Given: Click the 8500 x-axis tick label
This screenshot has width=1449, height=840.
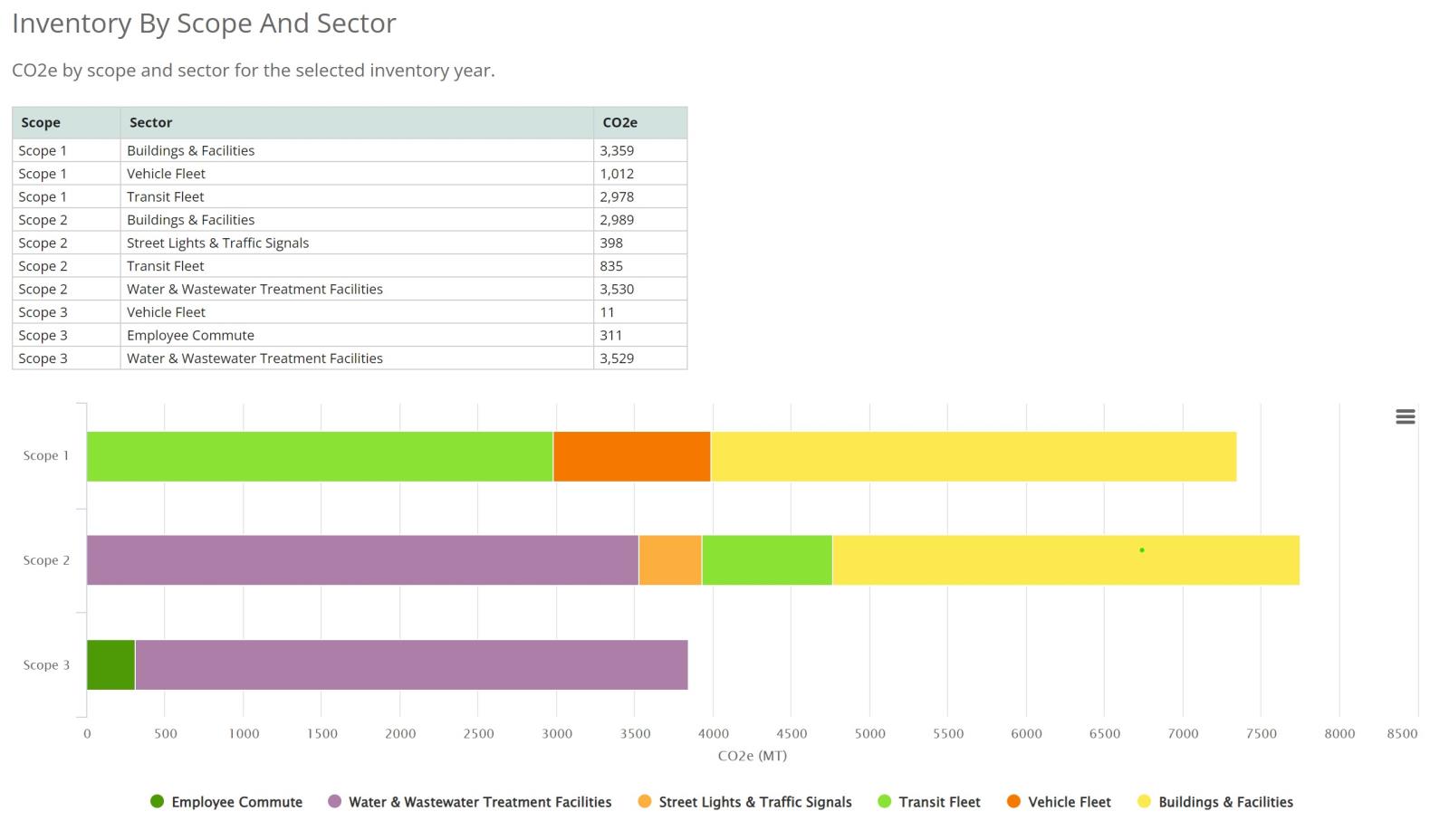Looking at the screenshot, I should tap(1402, 734).
